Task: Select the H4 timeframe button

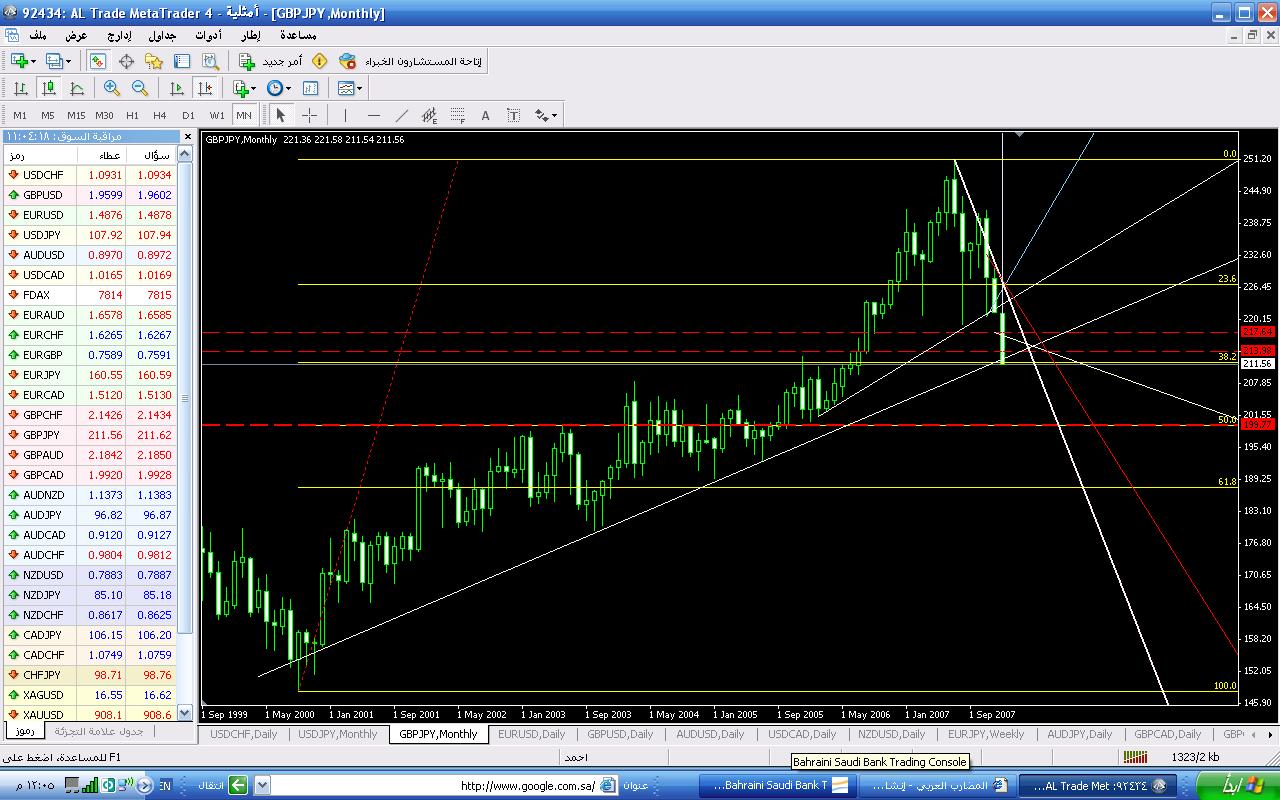Action: coord(160,115)
